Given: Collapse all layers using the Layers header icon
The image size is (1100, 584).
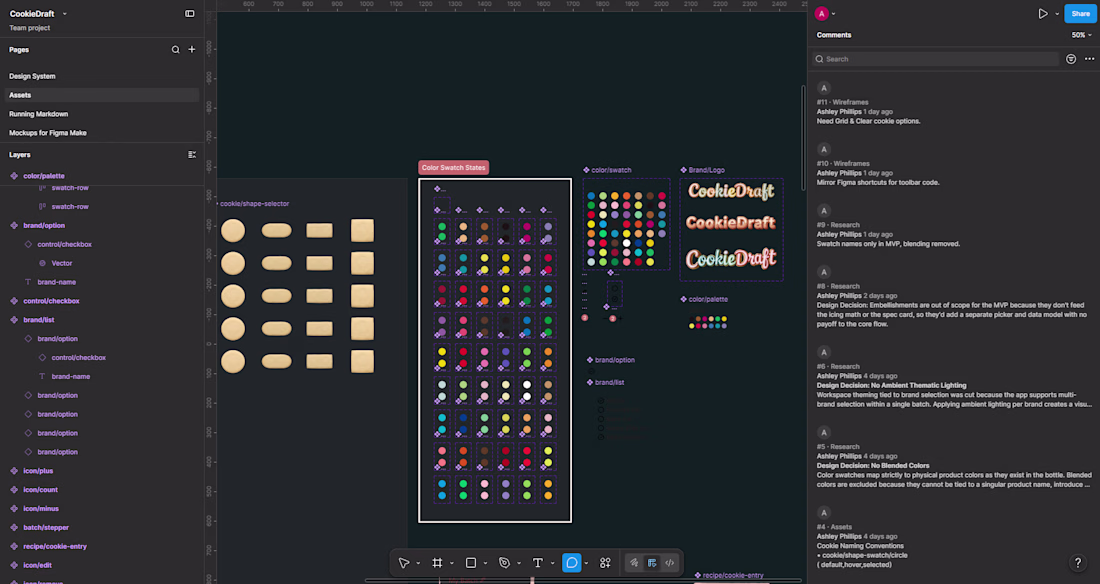Looking at the screenshot, I should point(192,154).
